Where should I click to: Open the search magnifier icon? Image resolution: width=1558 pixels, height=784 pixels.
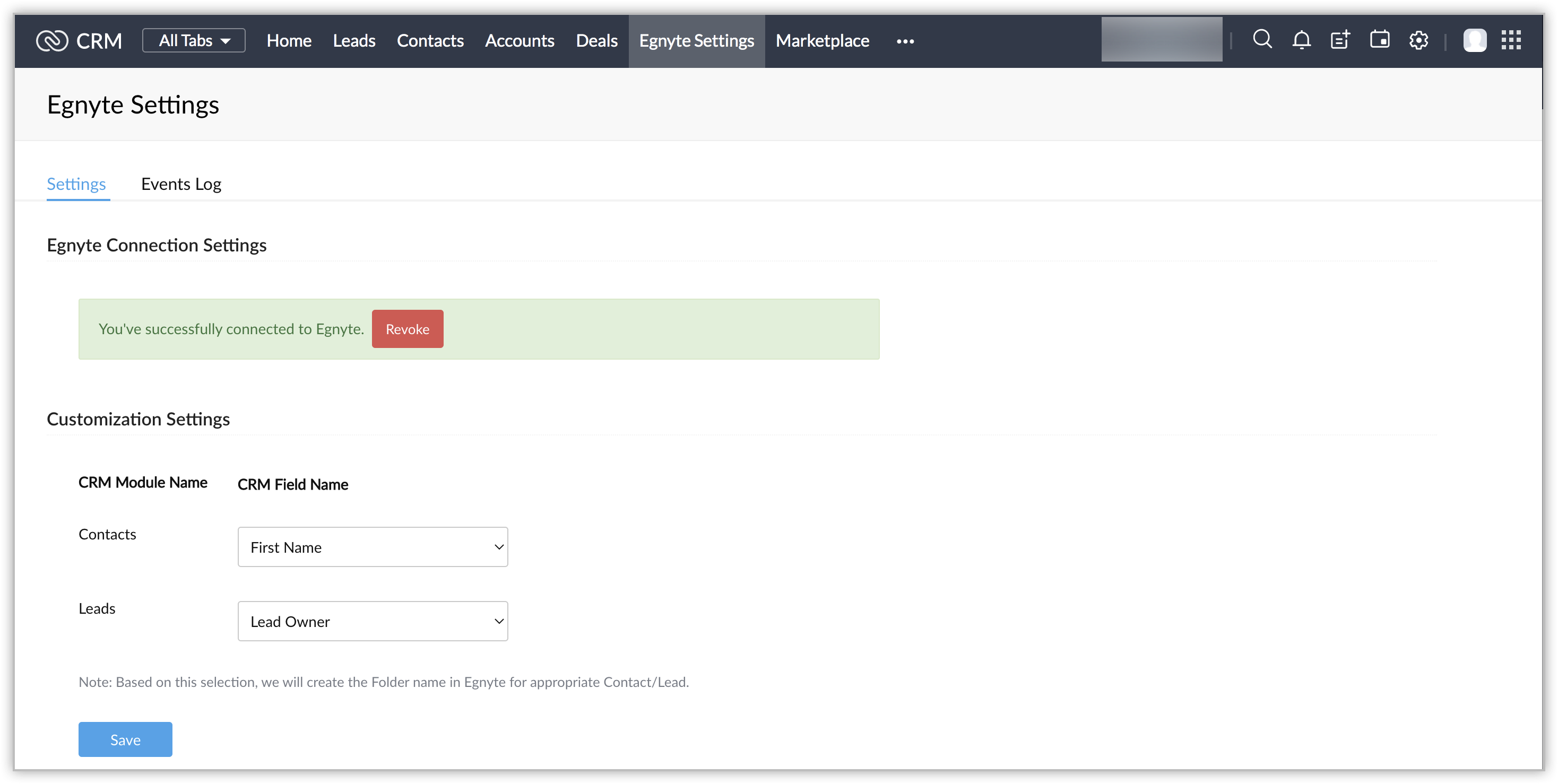(x=1262, y=39)
